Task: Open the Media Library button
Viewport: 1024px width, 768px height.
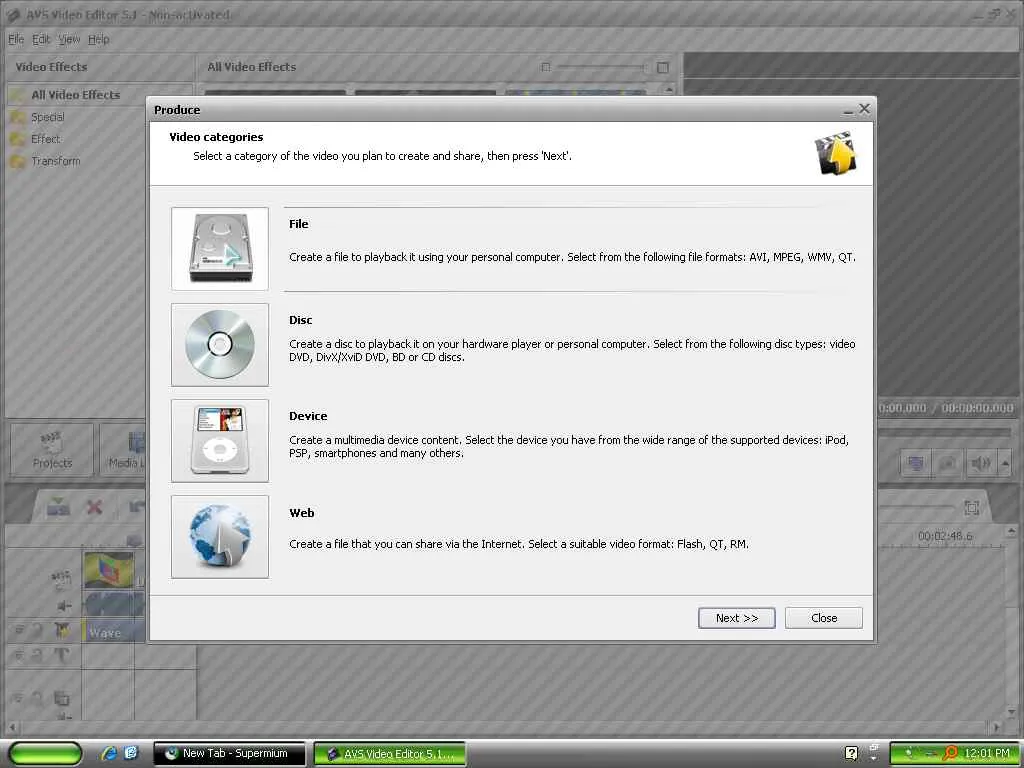Action: point(124,450)
